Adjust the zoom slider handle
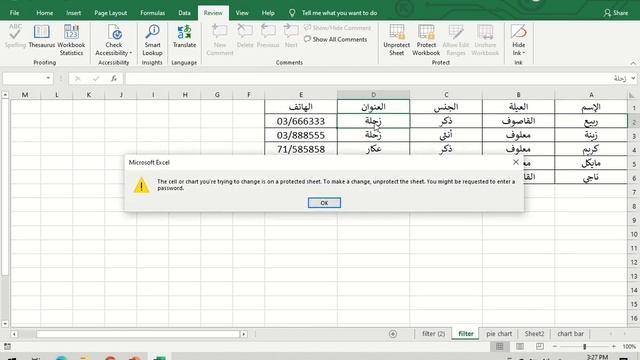The image size is (640, 360). pos(584,347)
